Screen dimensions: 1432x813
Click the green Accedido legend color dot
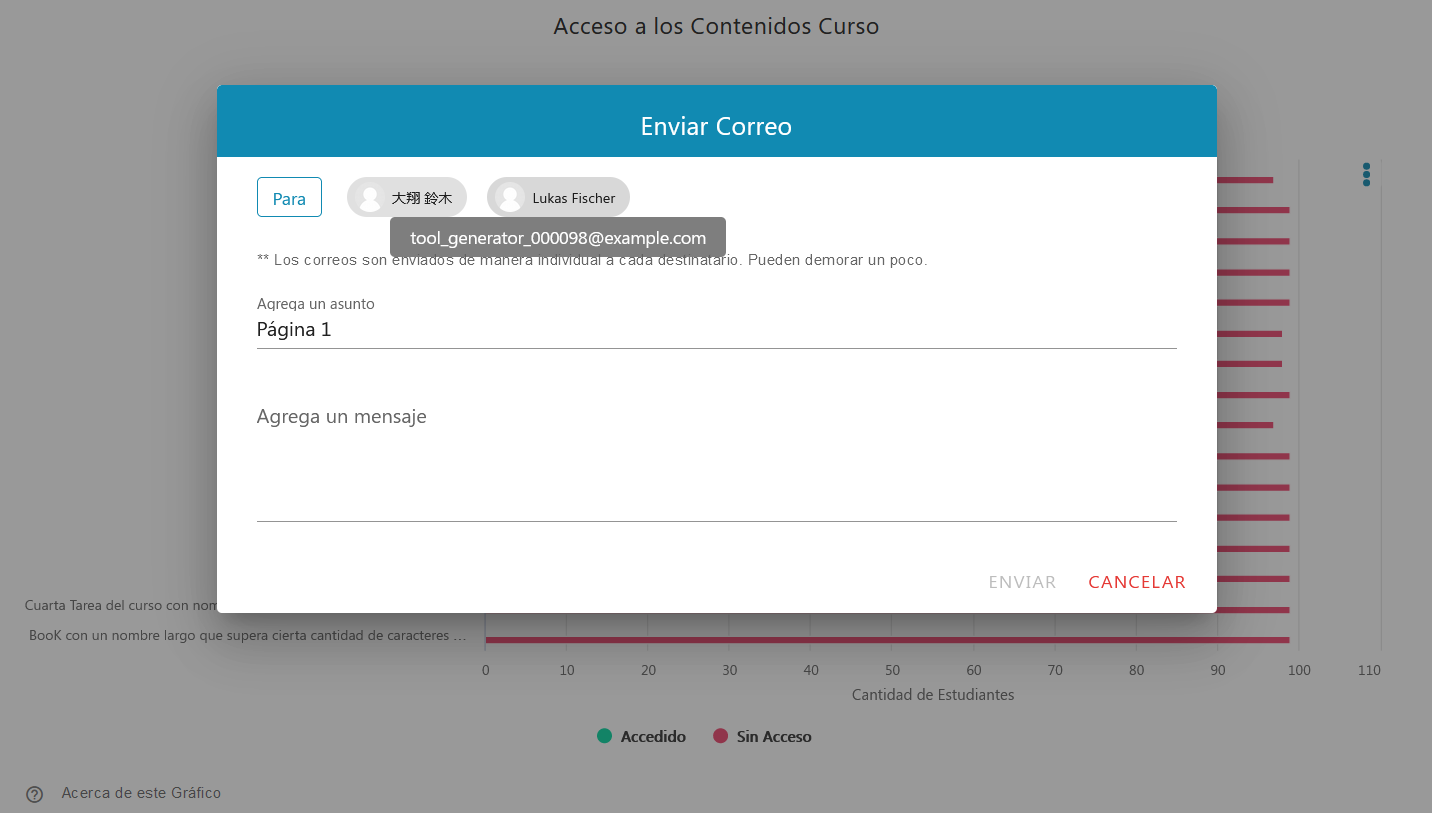click(604, 736)
